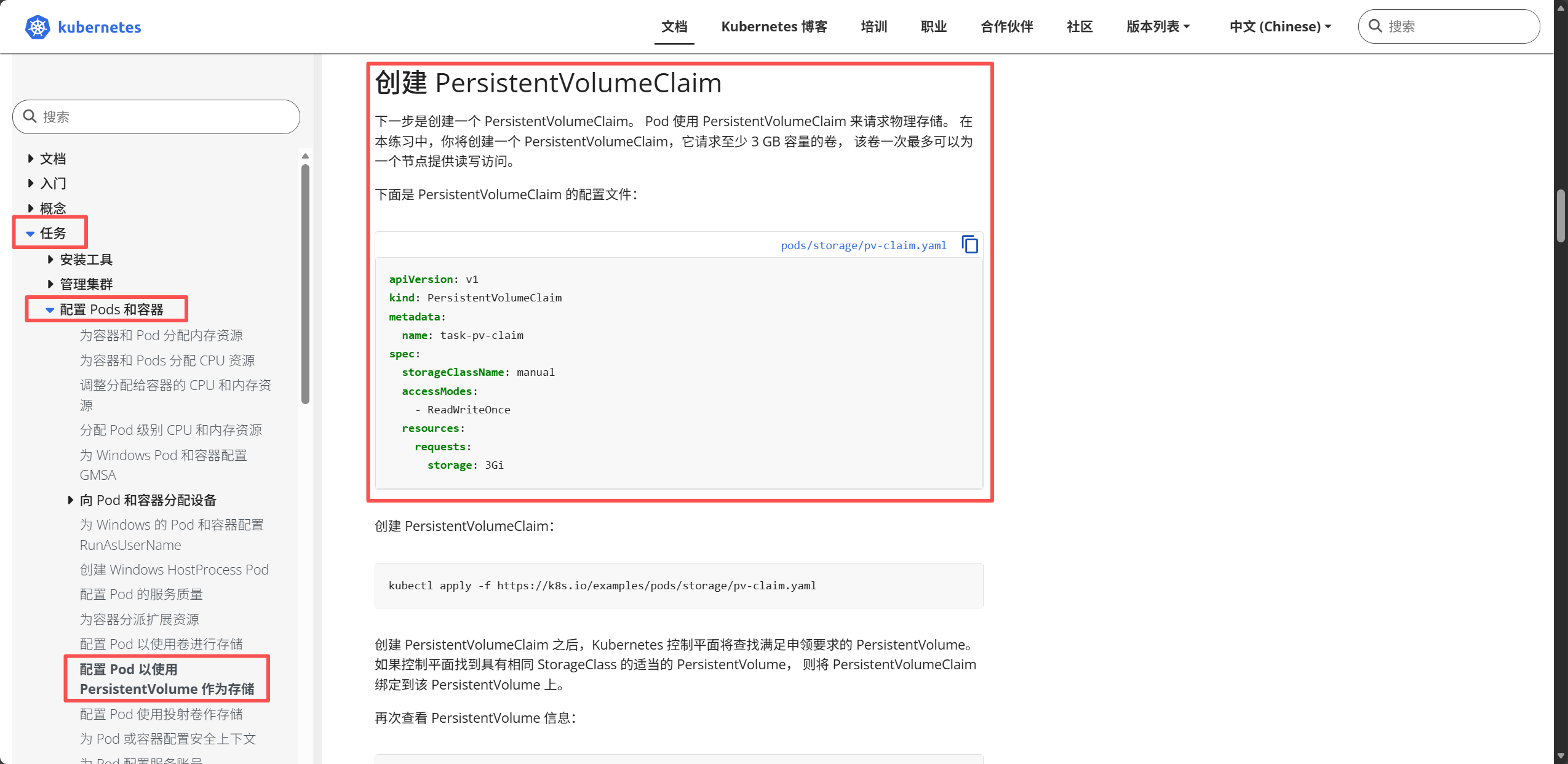Open 创建 Windows HostProcess Pod
The height and width of the screenshot is (764, 1568).
point(174,570)
